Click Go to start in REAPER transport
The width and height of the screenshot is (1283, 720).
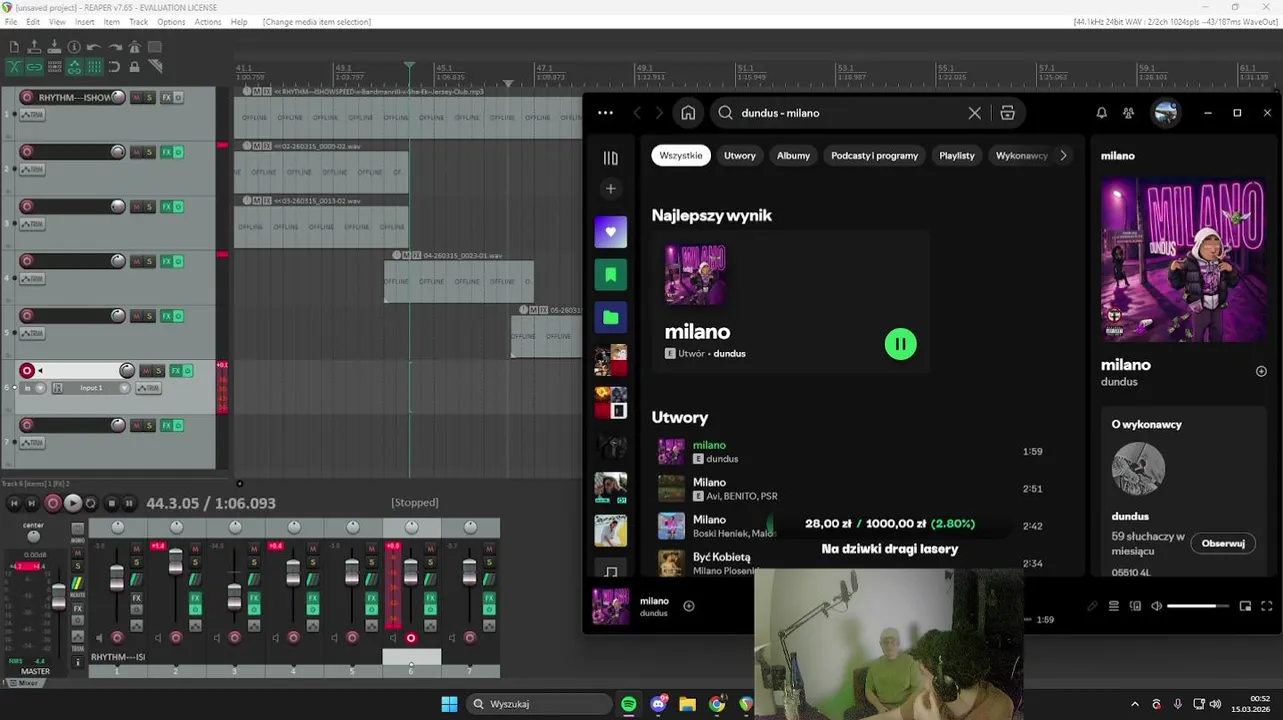[x=13, y=503]
